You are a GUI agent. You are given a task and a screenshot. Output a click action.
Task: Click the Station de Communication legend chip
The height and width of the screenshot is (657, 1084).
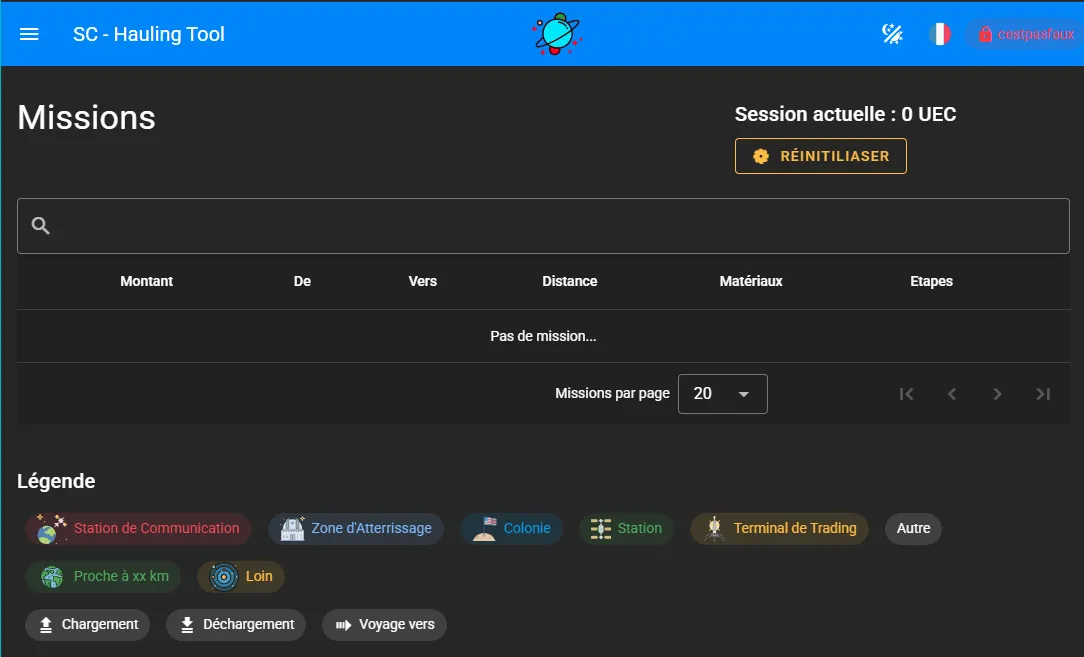(x=139, y=529)
